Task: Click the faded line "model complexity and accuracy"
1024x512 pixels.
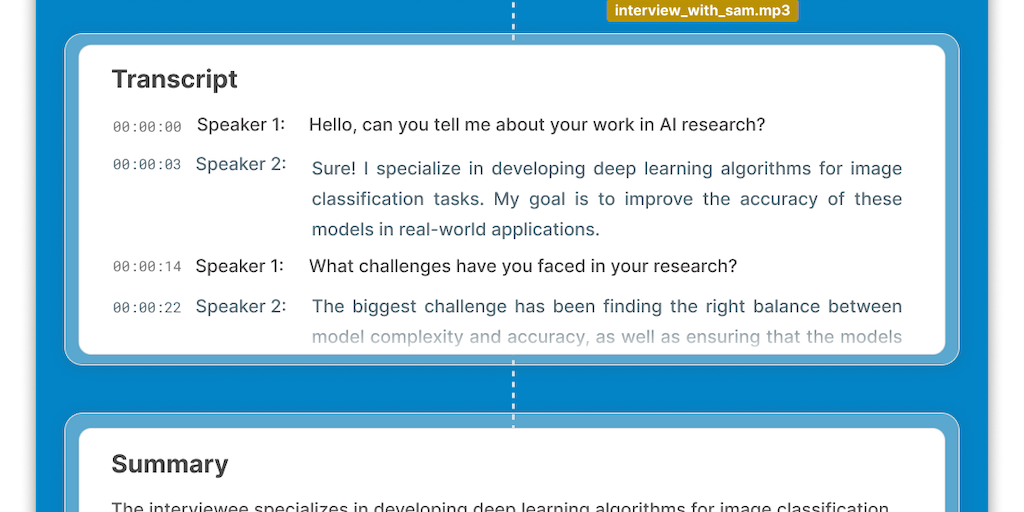Action: 607,337
